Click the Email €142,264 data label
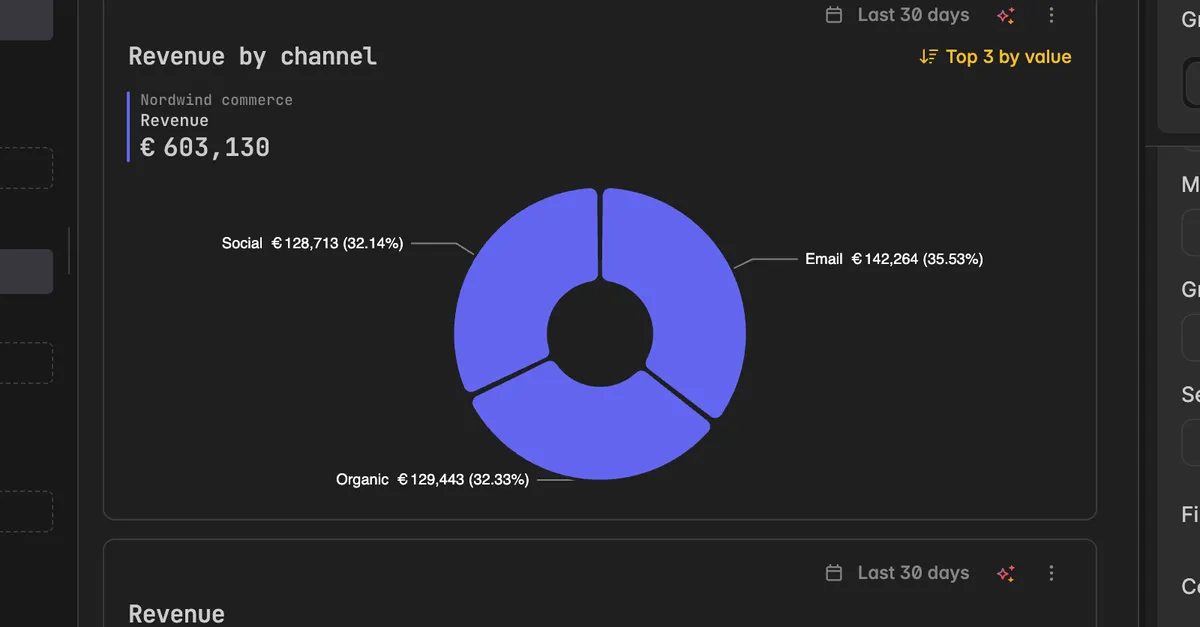 pyautogui.click(x=894, y=259)
